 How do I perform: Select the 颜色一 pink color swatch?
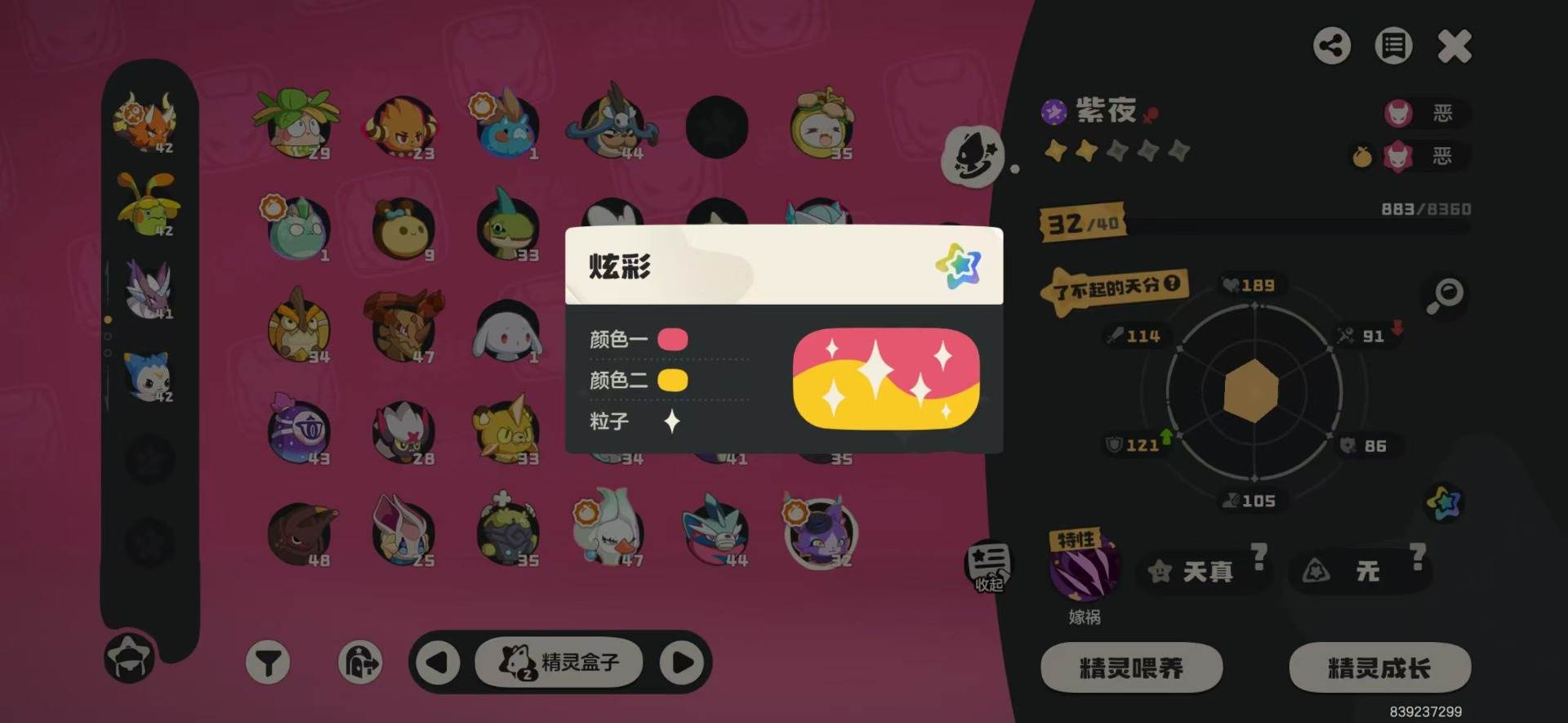(x=673, y=339)
